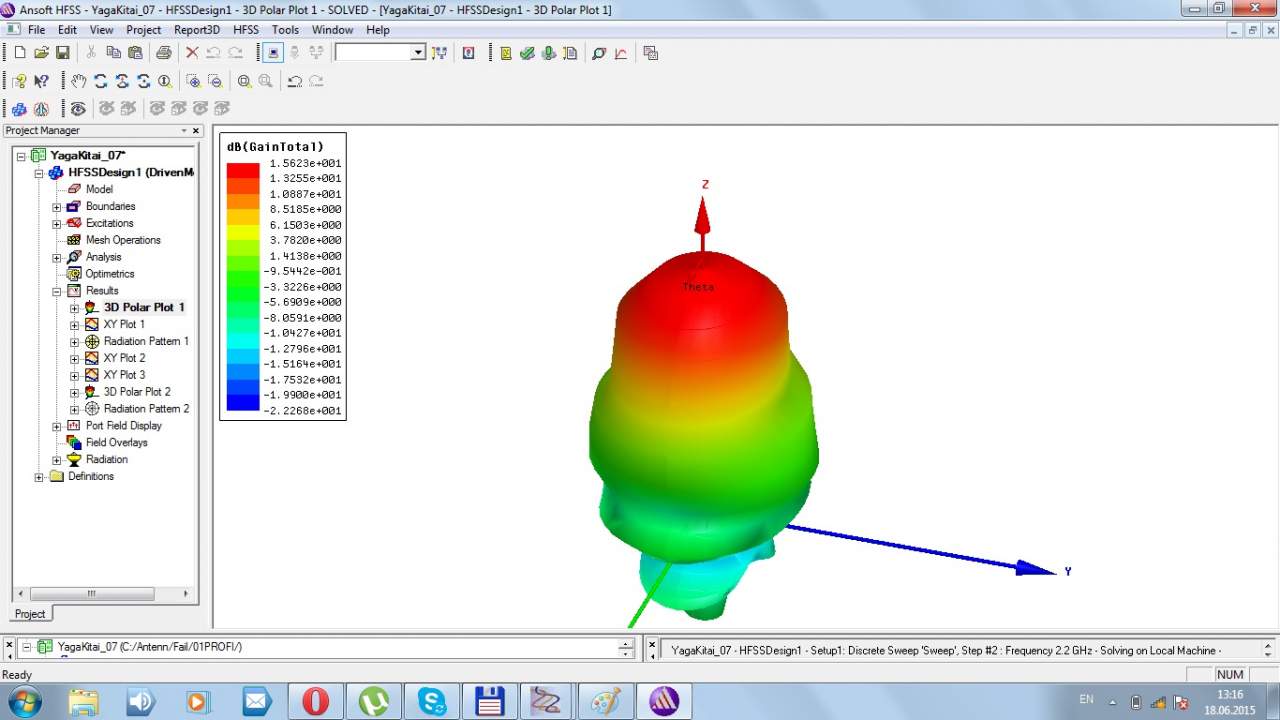Select Radiation Pattern 1 in Results
This screenshot has width=1280, height=720.
pos(145,341)
